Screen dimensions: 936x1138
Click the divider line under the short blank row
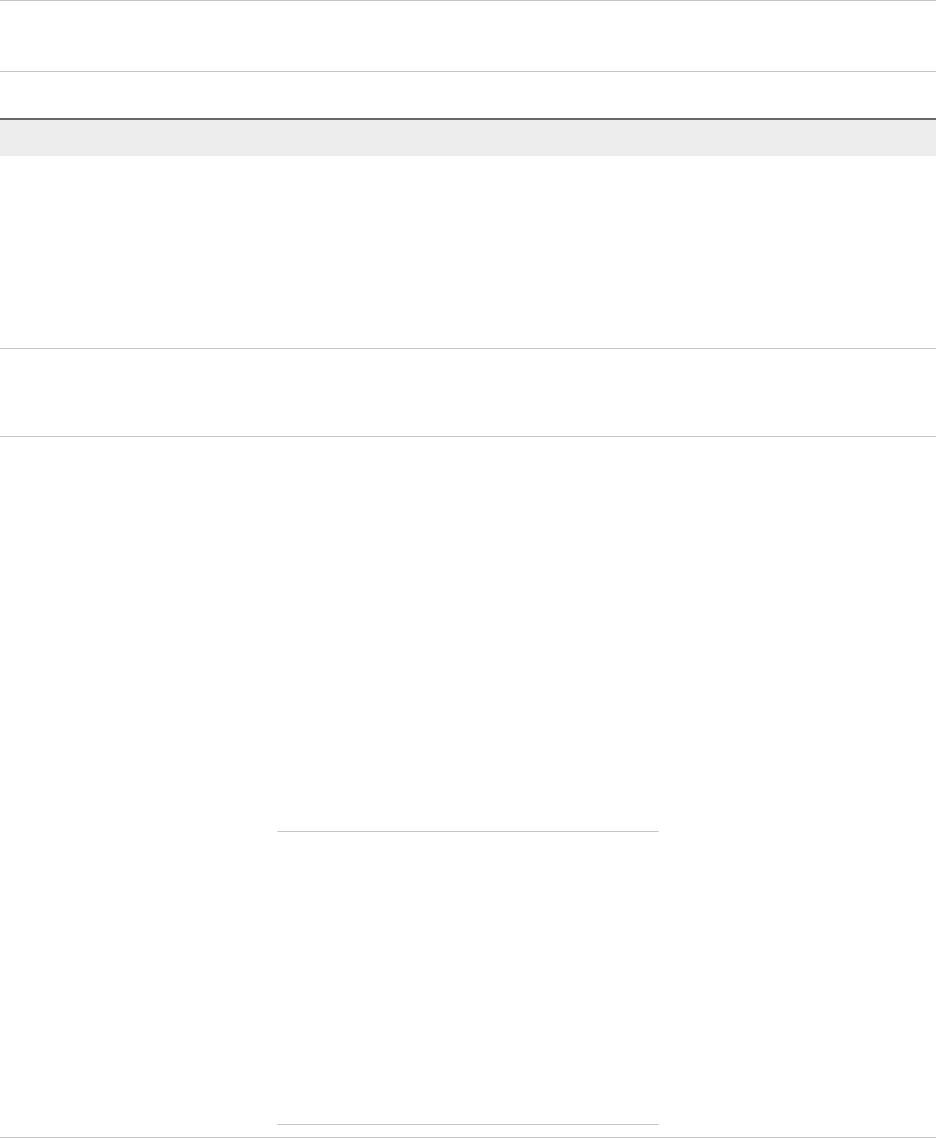pos(468,436)
